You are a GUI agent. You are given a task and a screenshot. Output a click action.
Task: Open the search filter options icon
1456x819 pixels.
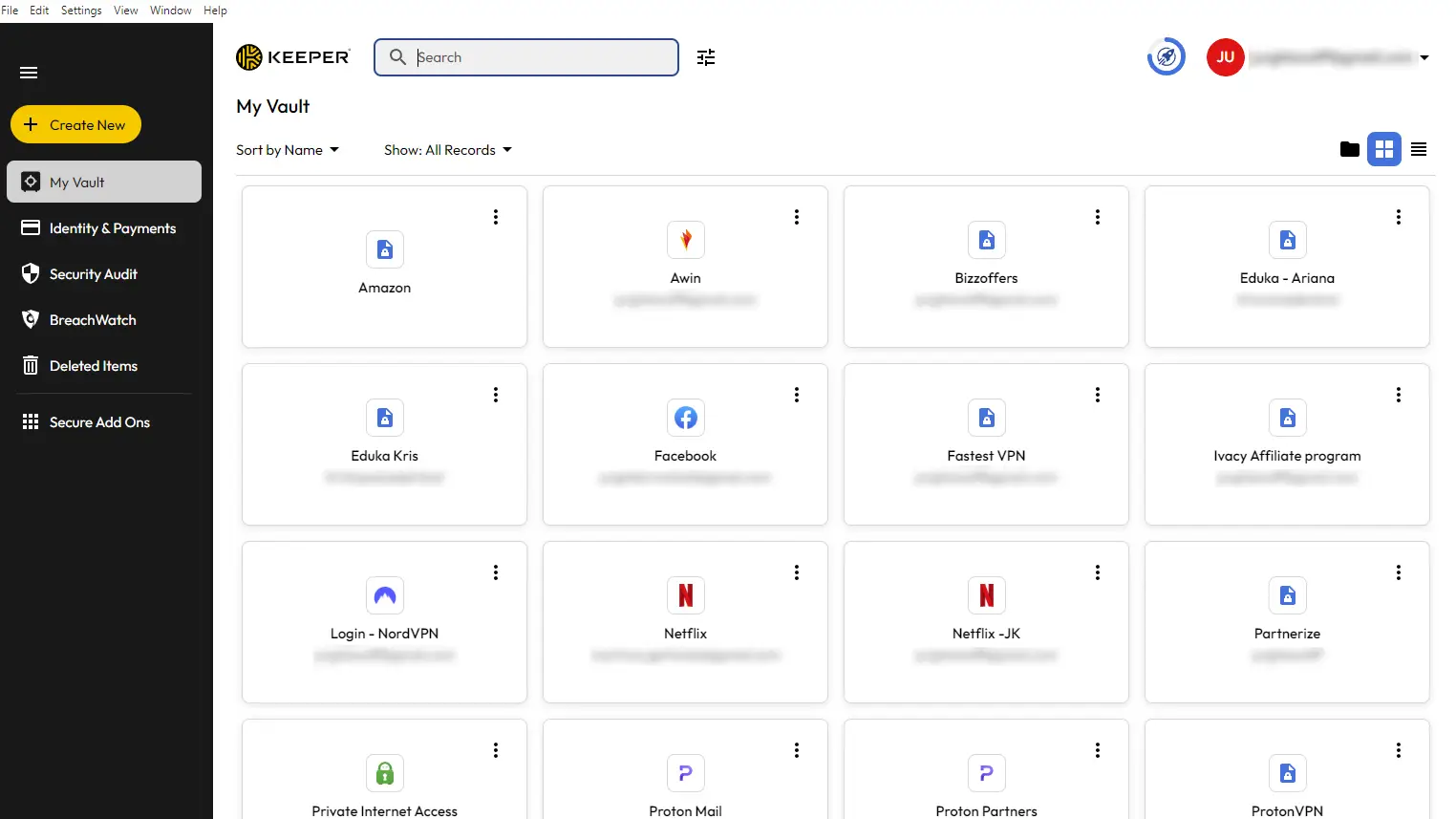(x=706, y=57)
